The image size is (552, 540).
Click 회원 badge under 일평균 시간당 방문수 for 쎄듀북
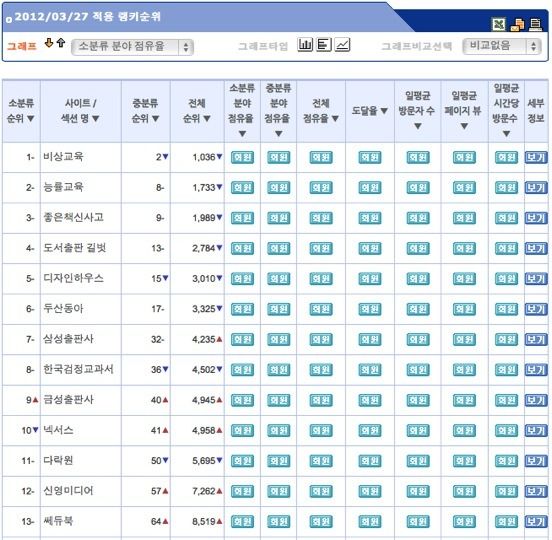506,521
